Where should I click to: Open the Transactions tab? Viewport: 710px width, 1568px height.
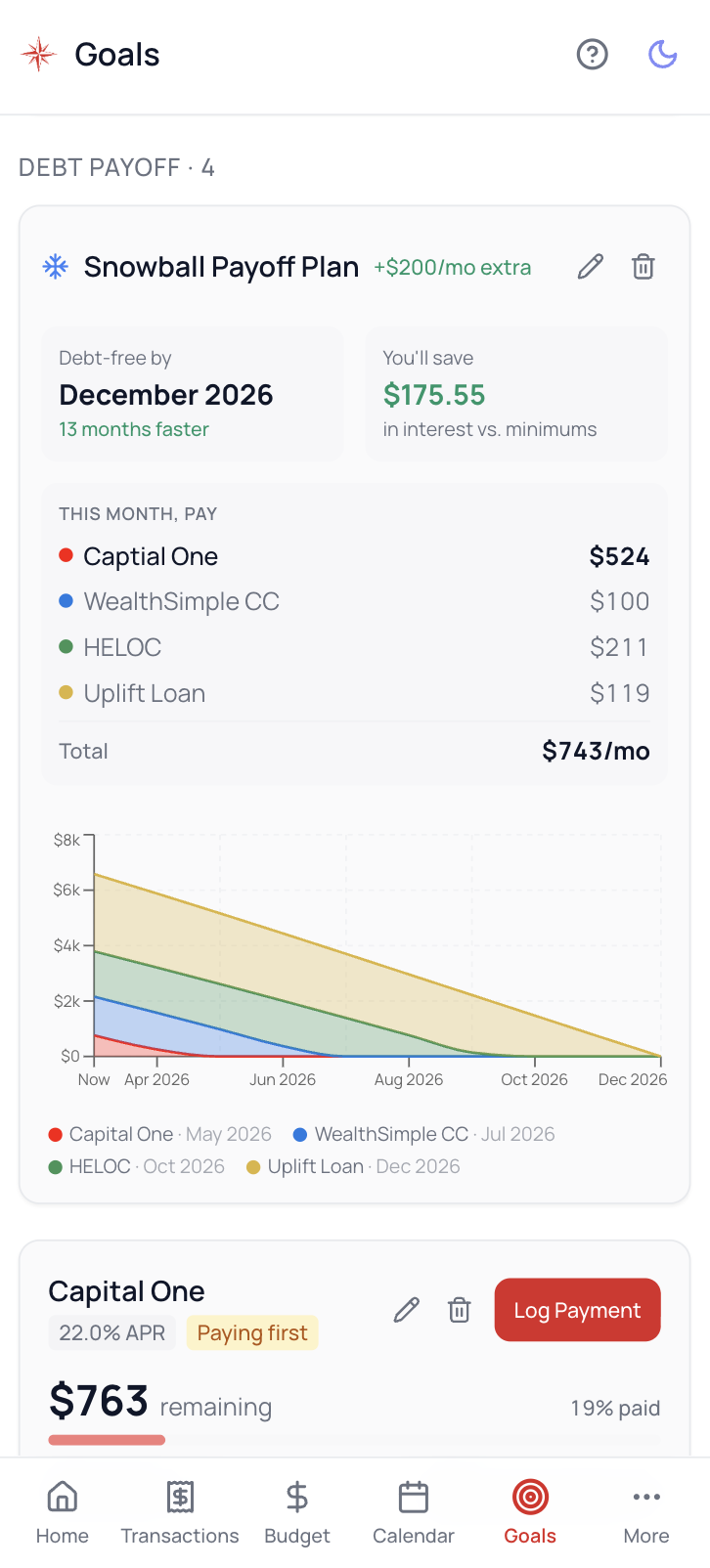point(180,1512)
